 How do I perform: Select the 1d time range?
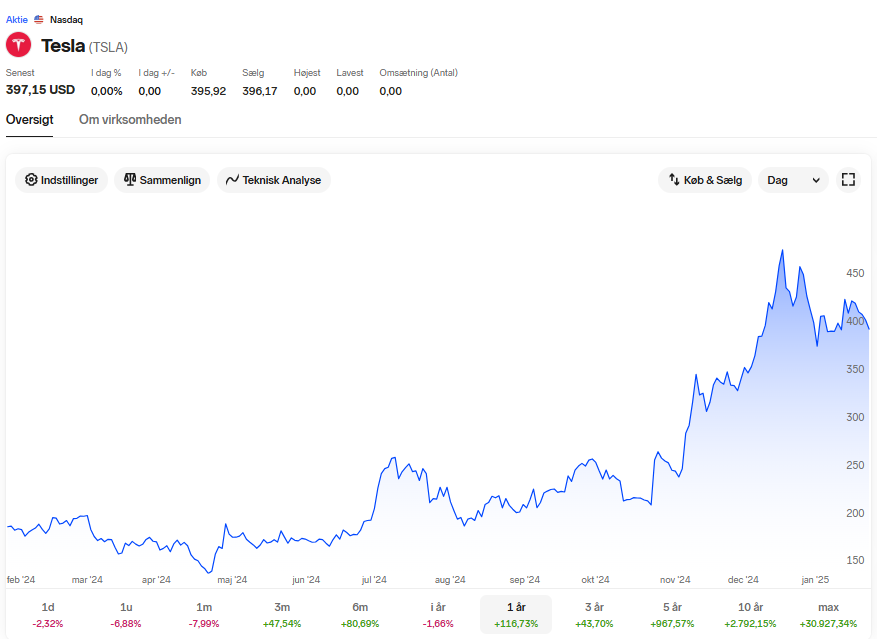[x=48, y=614]
